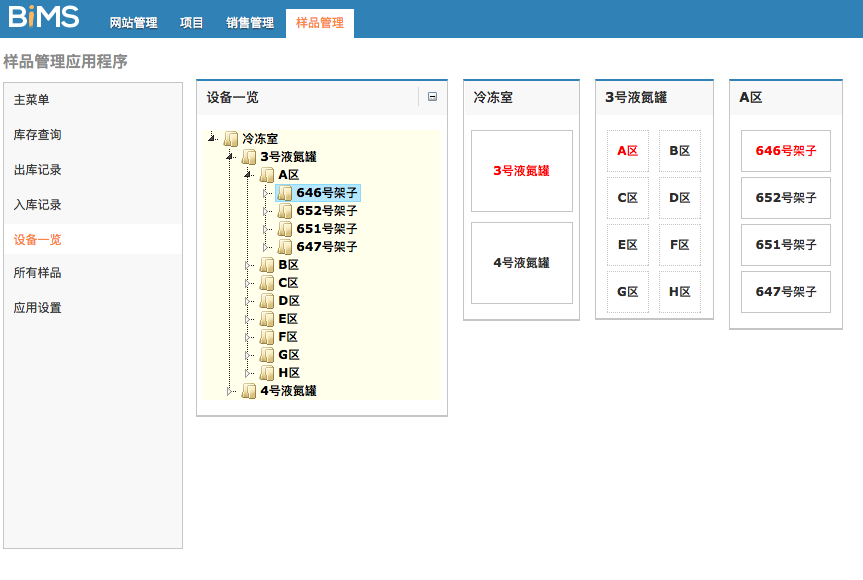This screenshot has height=580, width=863.
Task: Click the folder icon next to B区
Action: point(267,265)
